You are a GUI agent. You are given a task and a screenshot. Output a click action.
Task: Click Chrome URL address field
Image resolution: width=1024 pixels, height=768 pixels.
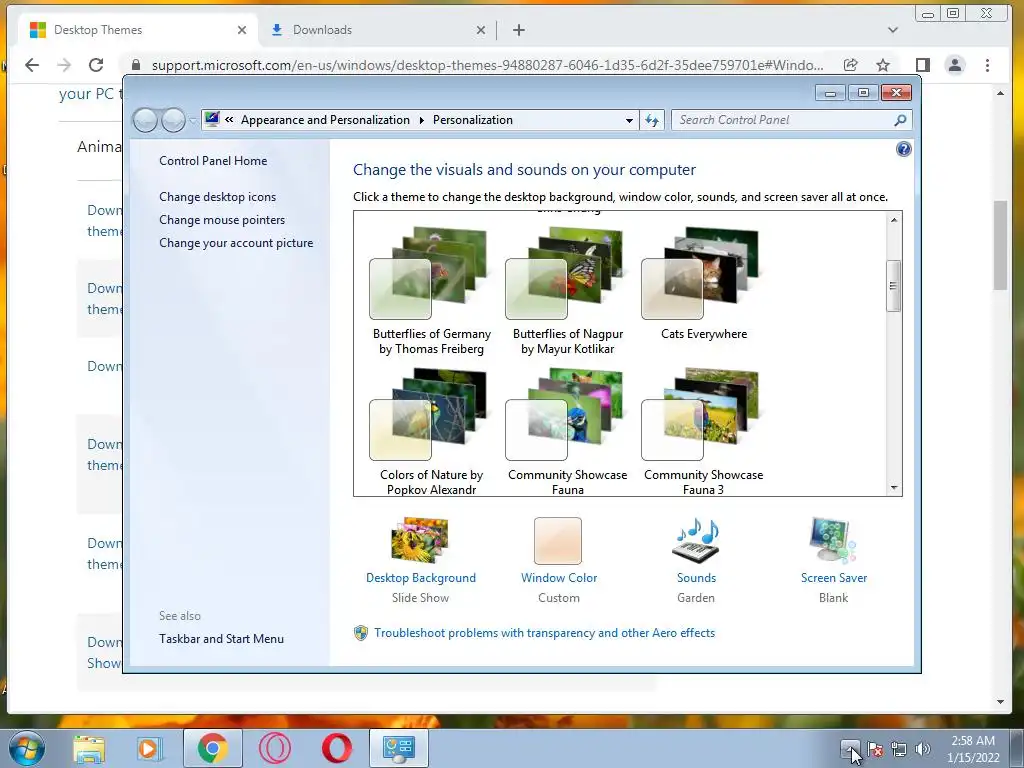(x=487, y=65)
